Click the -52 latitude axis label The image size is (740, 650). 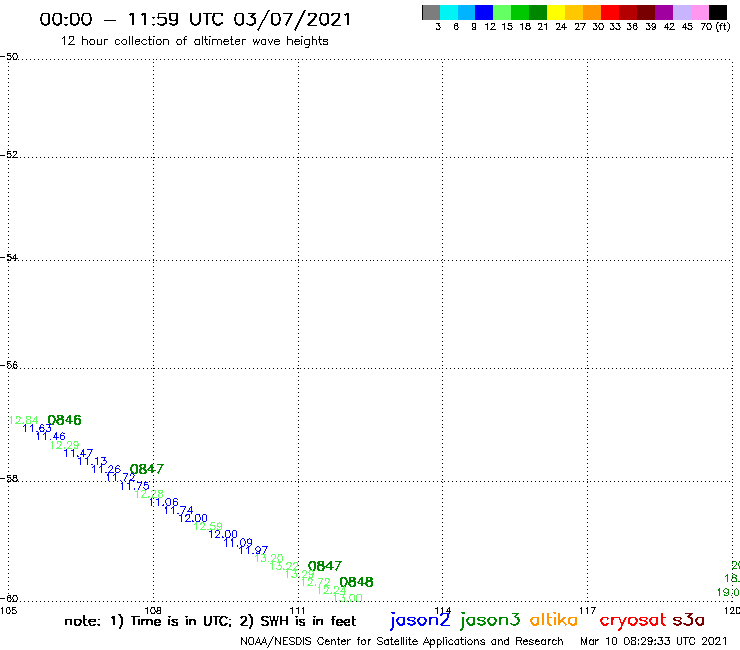[x=9, y=155]
